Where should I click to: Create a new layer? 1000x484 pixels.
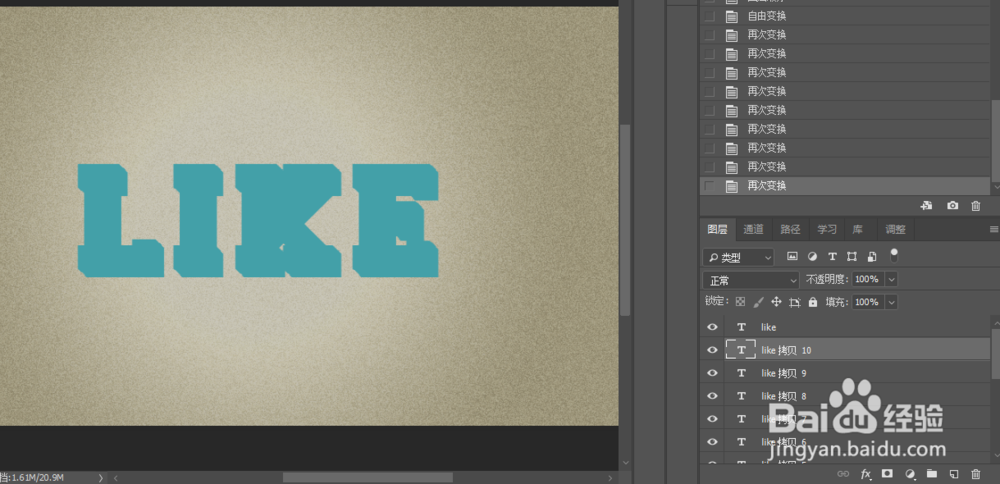(953, 474)
